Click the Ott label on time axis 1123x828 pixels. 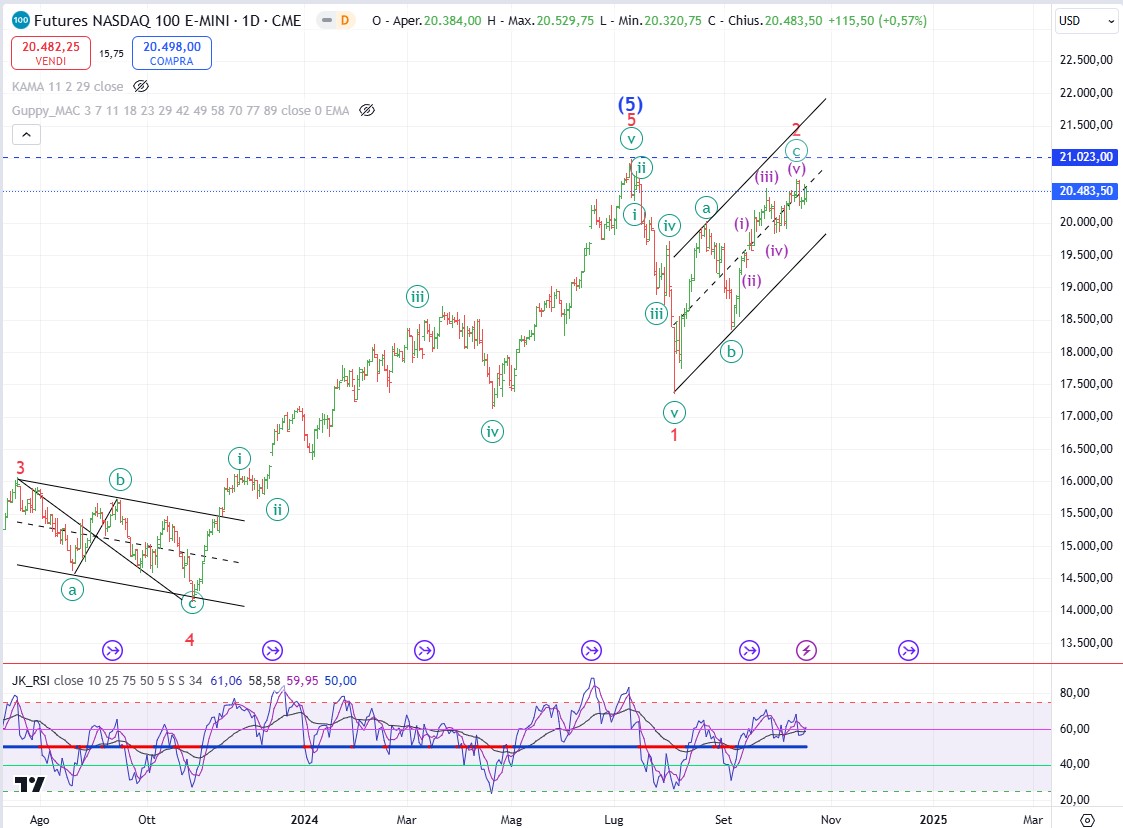(x=147, y=819)
